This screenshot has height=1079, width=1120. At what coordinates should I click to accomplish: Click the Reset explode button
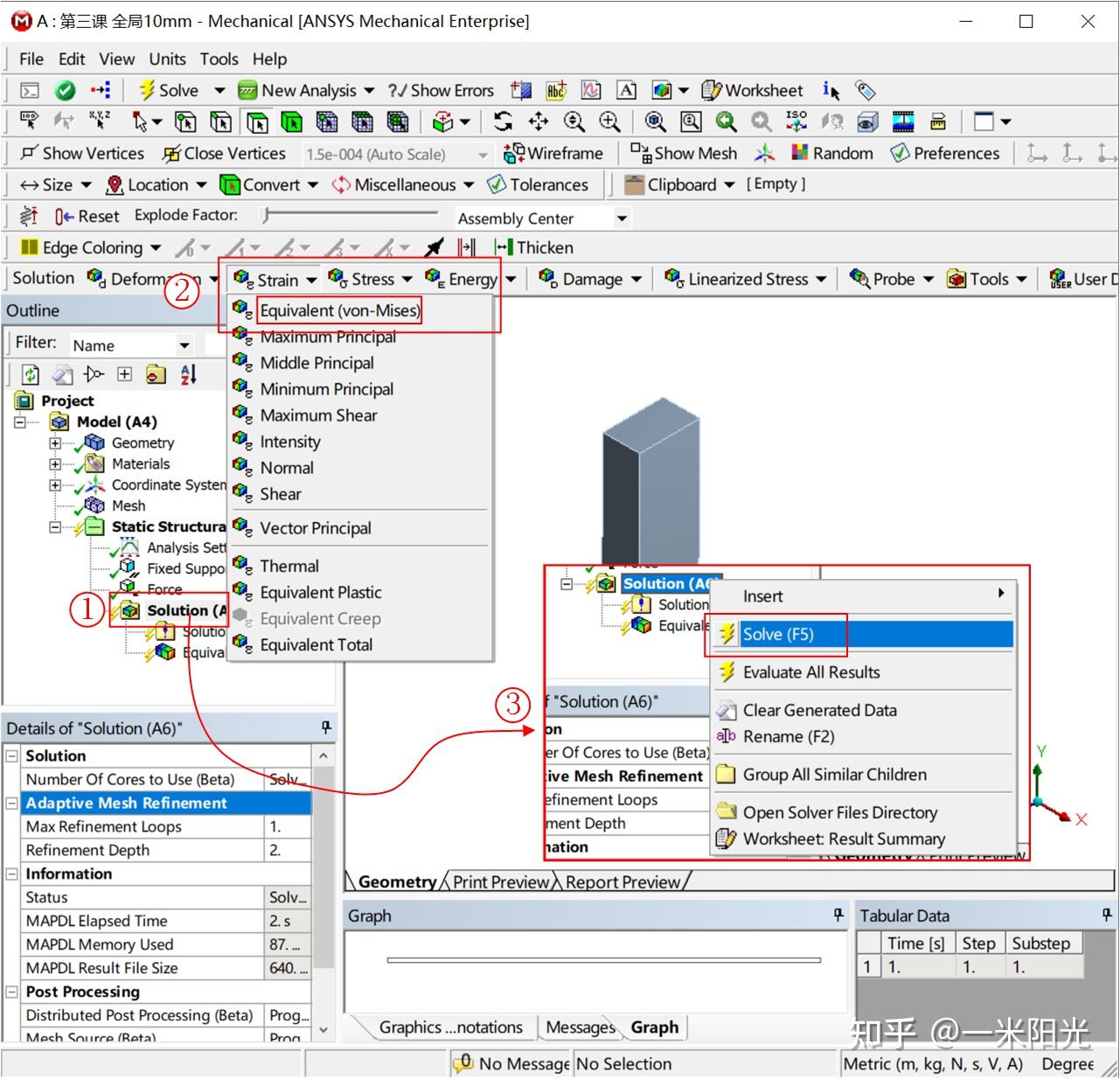tap(87, 215)
